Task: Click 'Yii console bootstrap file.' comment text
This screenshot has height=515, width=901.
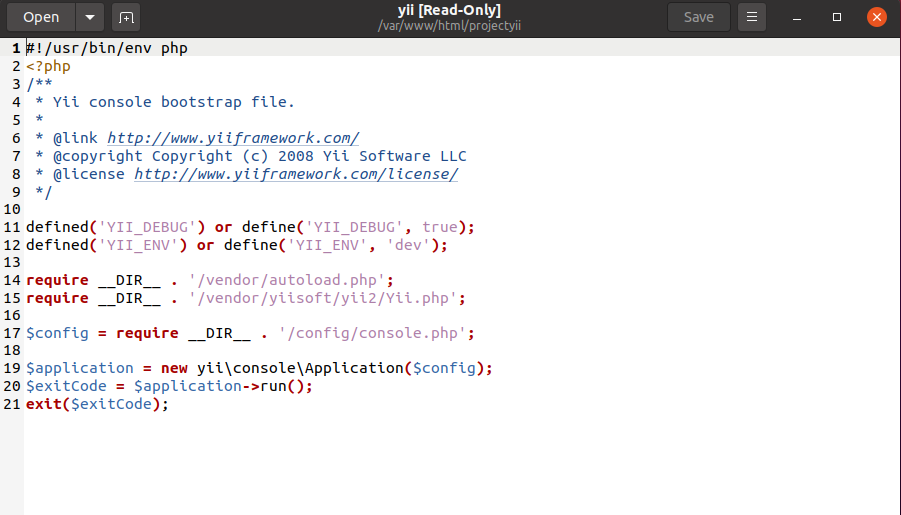Action: tap(174, 102)
